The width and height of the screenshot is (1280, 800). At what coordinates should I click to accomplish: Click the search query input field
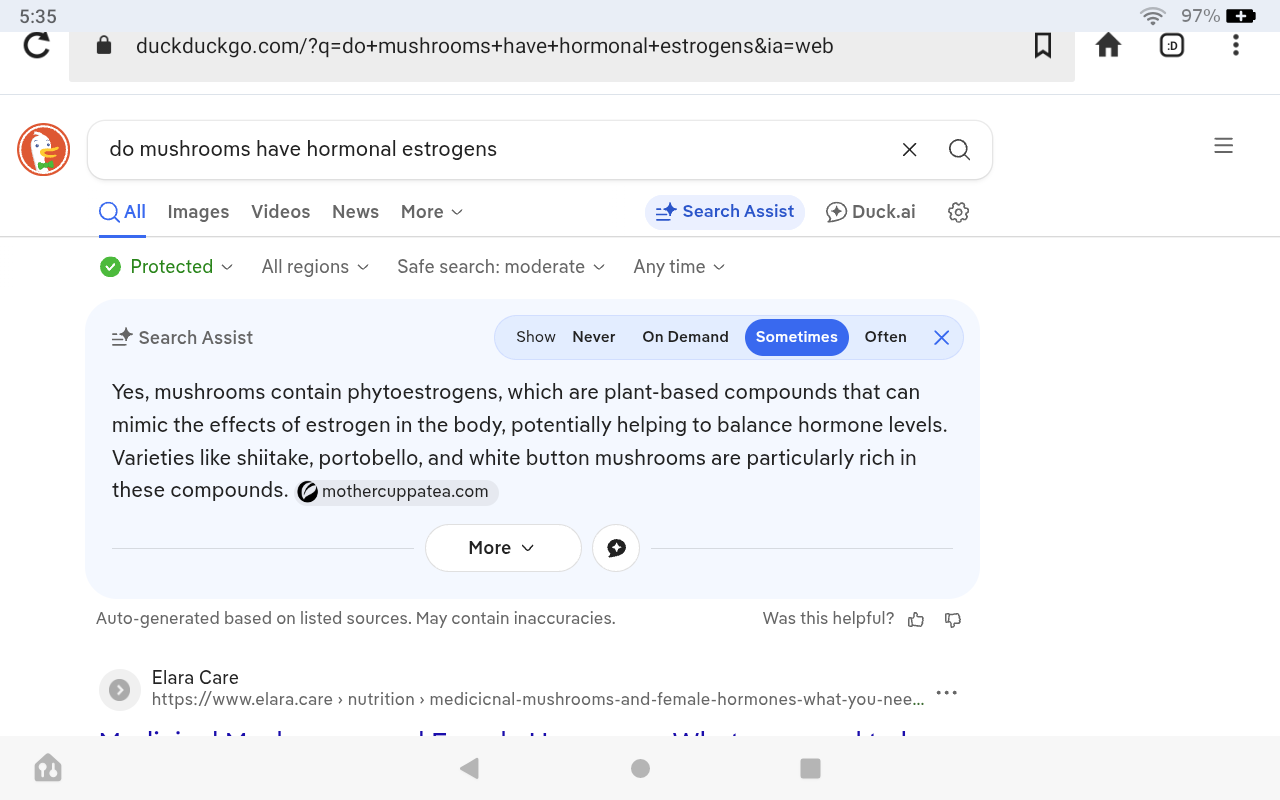(490, 150)
